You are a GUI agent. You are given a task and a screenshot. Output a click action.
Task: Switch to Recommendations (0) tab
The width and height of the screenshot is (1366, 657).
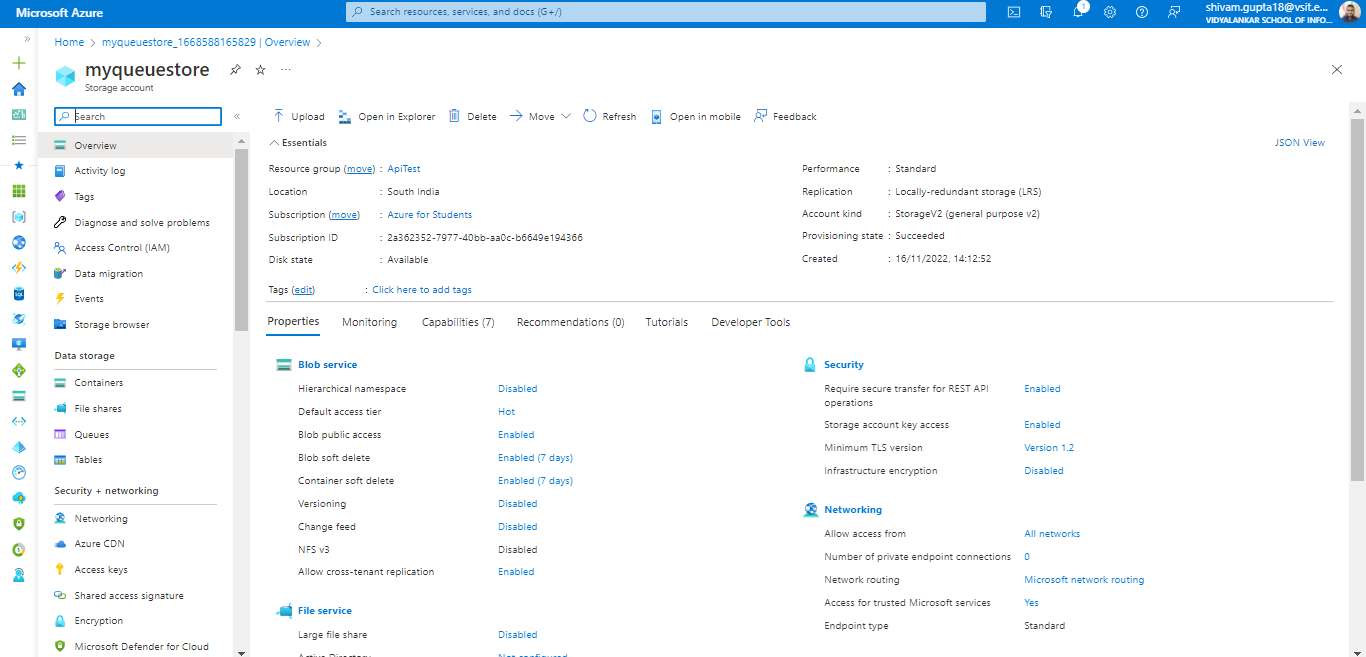point(570,323)
